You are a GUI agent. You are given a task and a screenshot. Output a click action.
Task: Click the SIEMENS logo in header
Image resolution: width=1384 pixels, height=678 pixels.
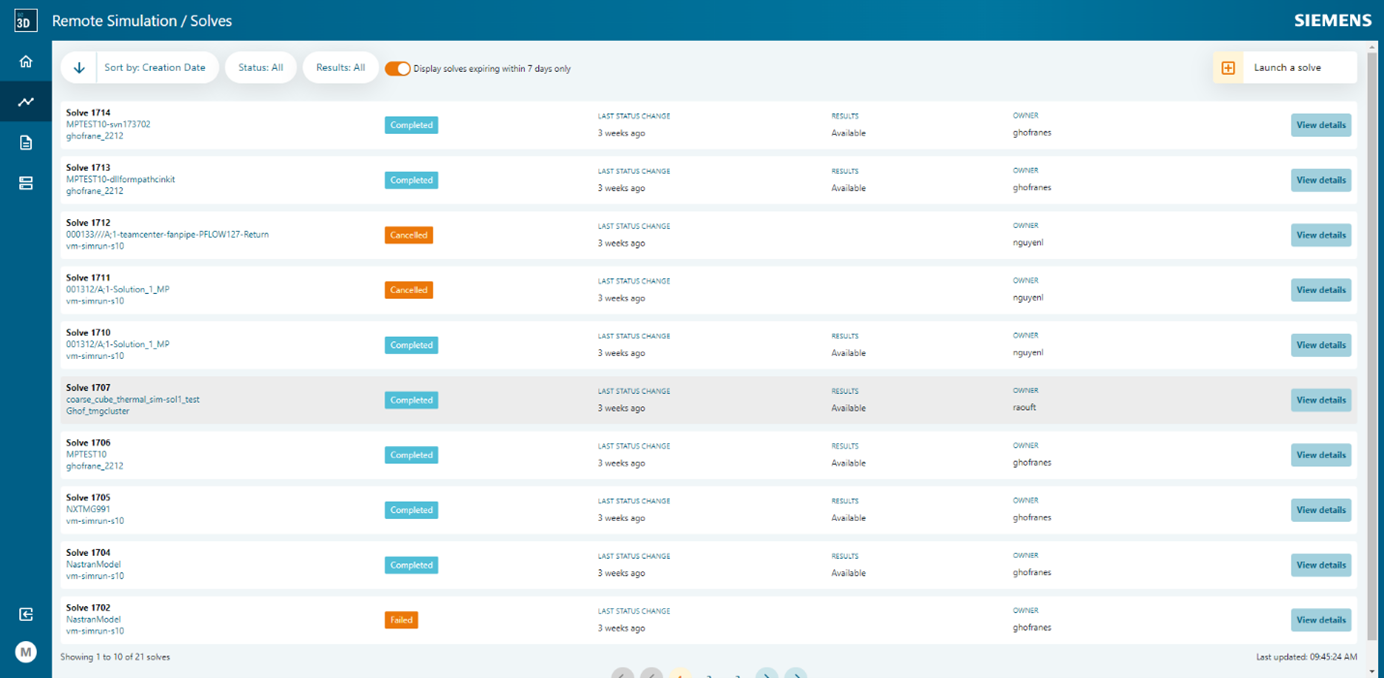tap(1331, 19)
